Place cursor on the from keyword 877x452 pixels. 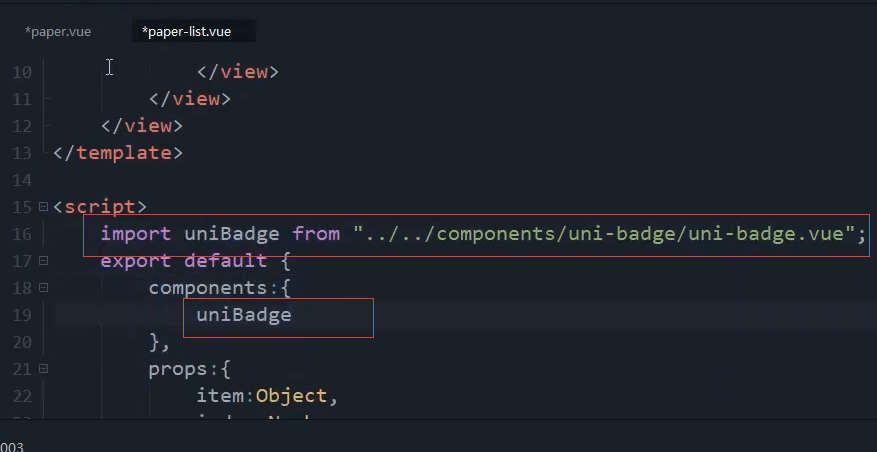point(316,233)
